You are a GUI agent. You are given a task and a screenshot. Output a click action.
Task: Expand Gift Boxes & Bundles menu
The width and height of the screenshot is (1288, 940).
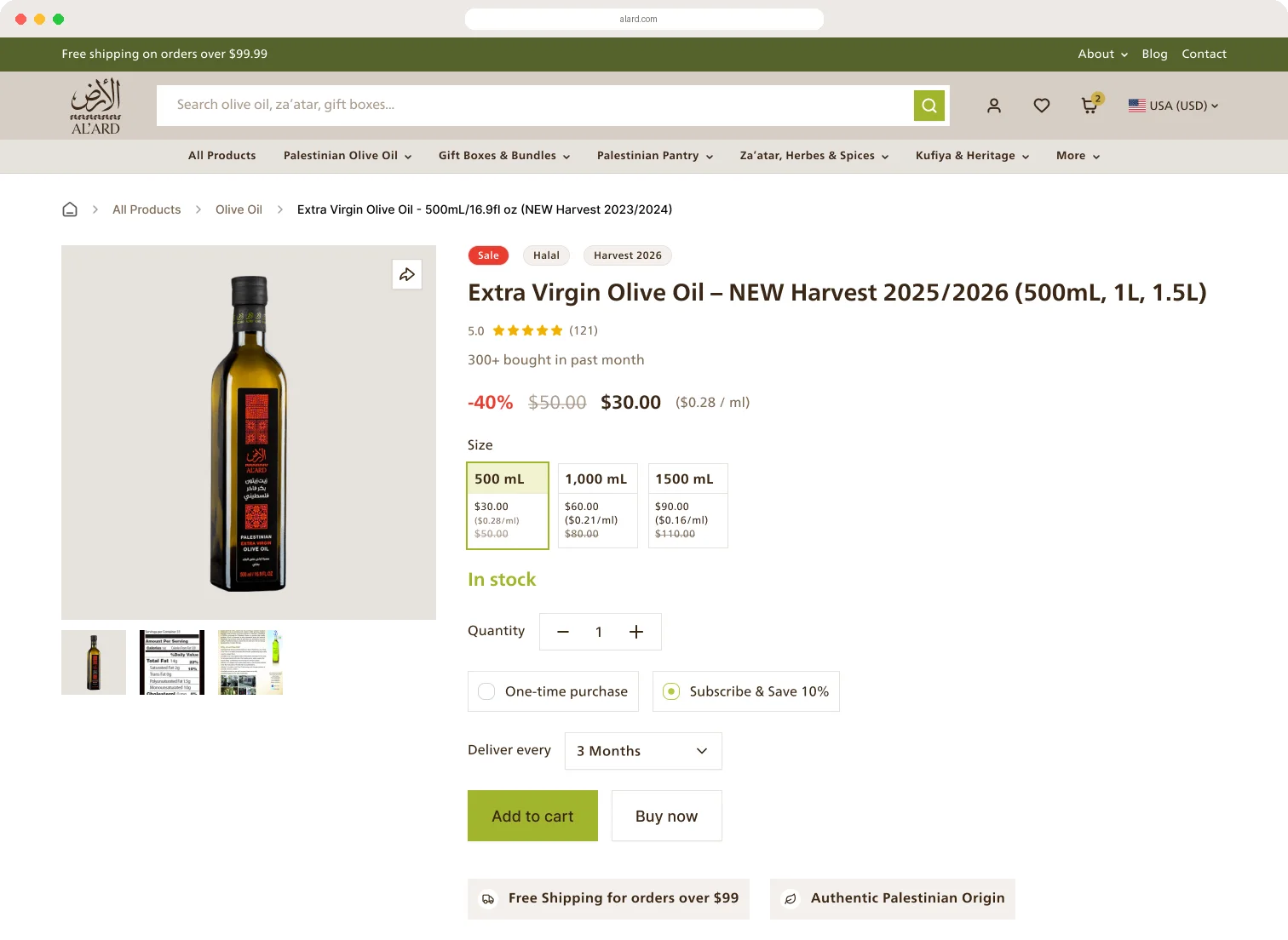[x=504, y=156]
